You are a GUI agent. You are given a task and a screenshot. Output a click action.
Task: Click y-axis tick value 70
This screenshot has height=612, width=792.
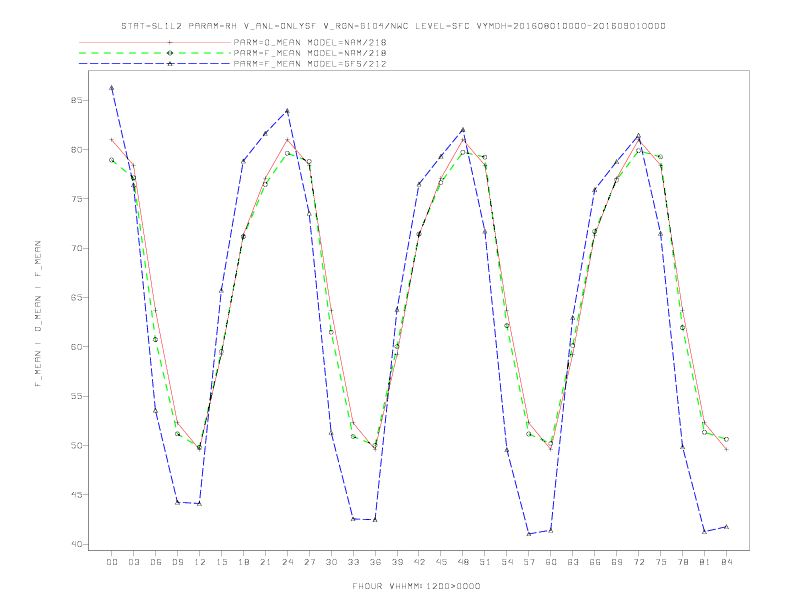(76, 248)
